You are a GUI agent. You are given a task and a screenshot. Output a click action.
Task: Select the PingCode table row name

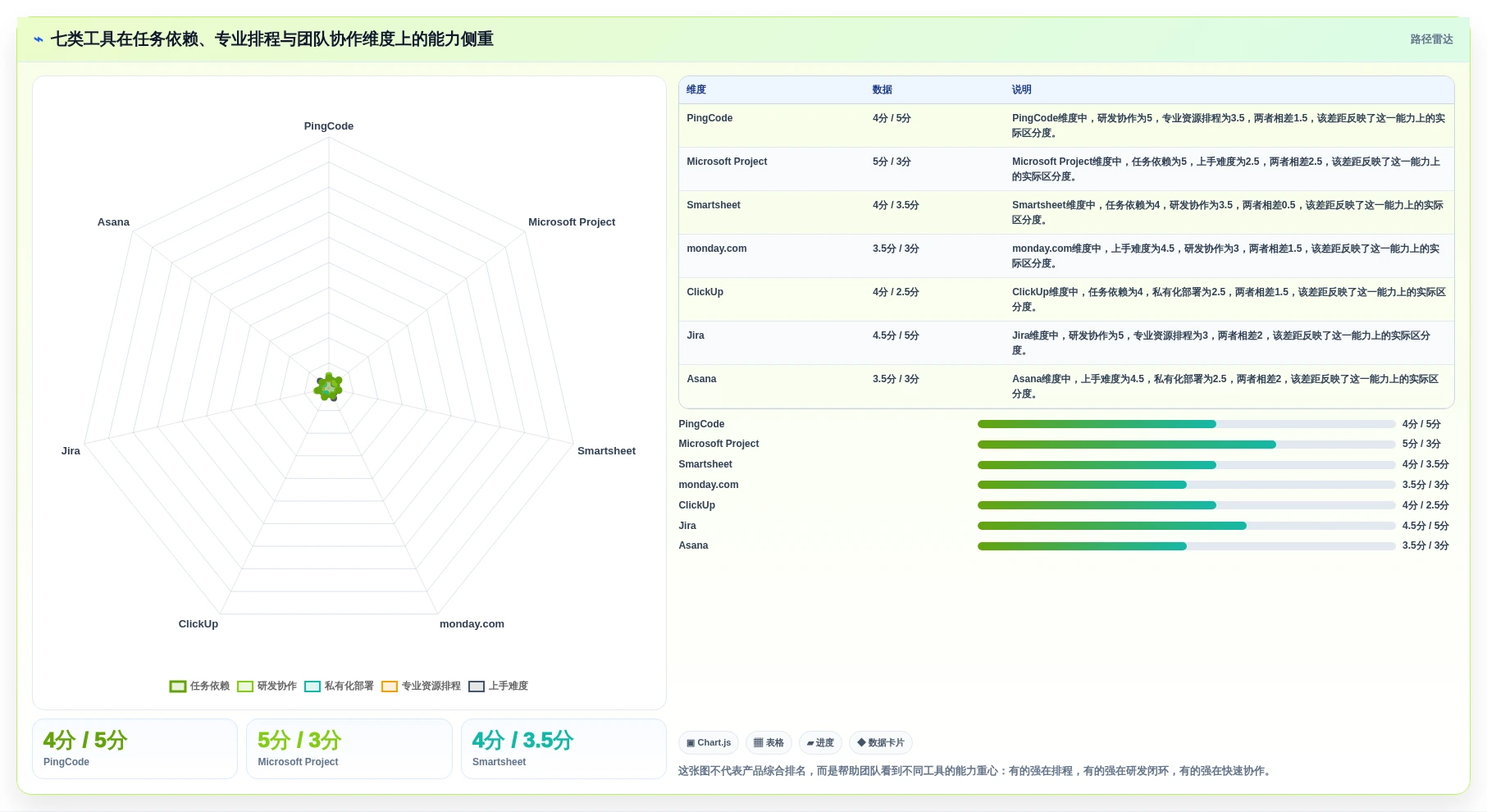(709, 118)
